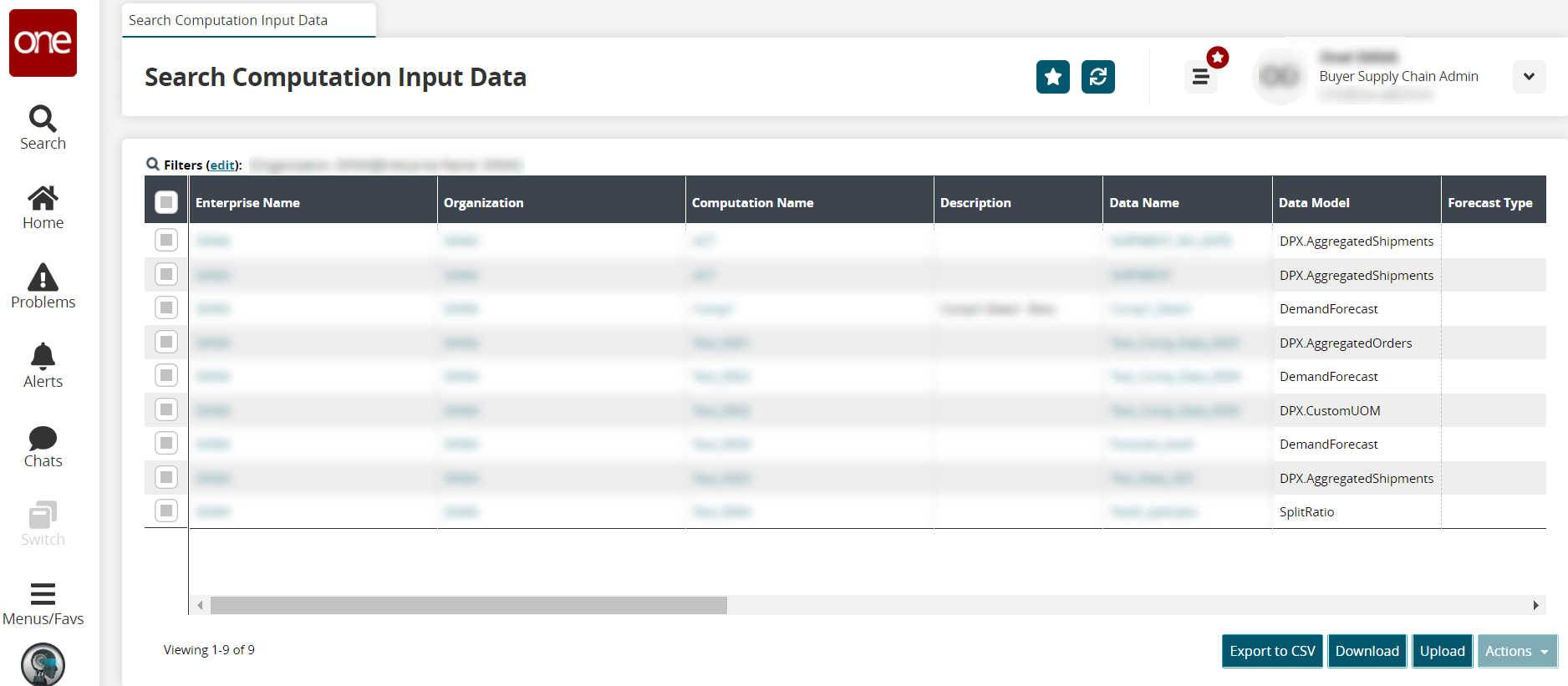
Task: Open Menus/Favs hamburger icon
Action: click(x=43, y=594)
